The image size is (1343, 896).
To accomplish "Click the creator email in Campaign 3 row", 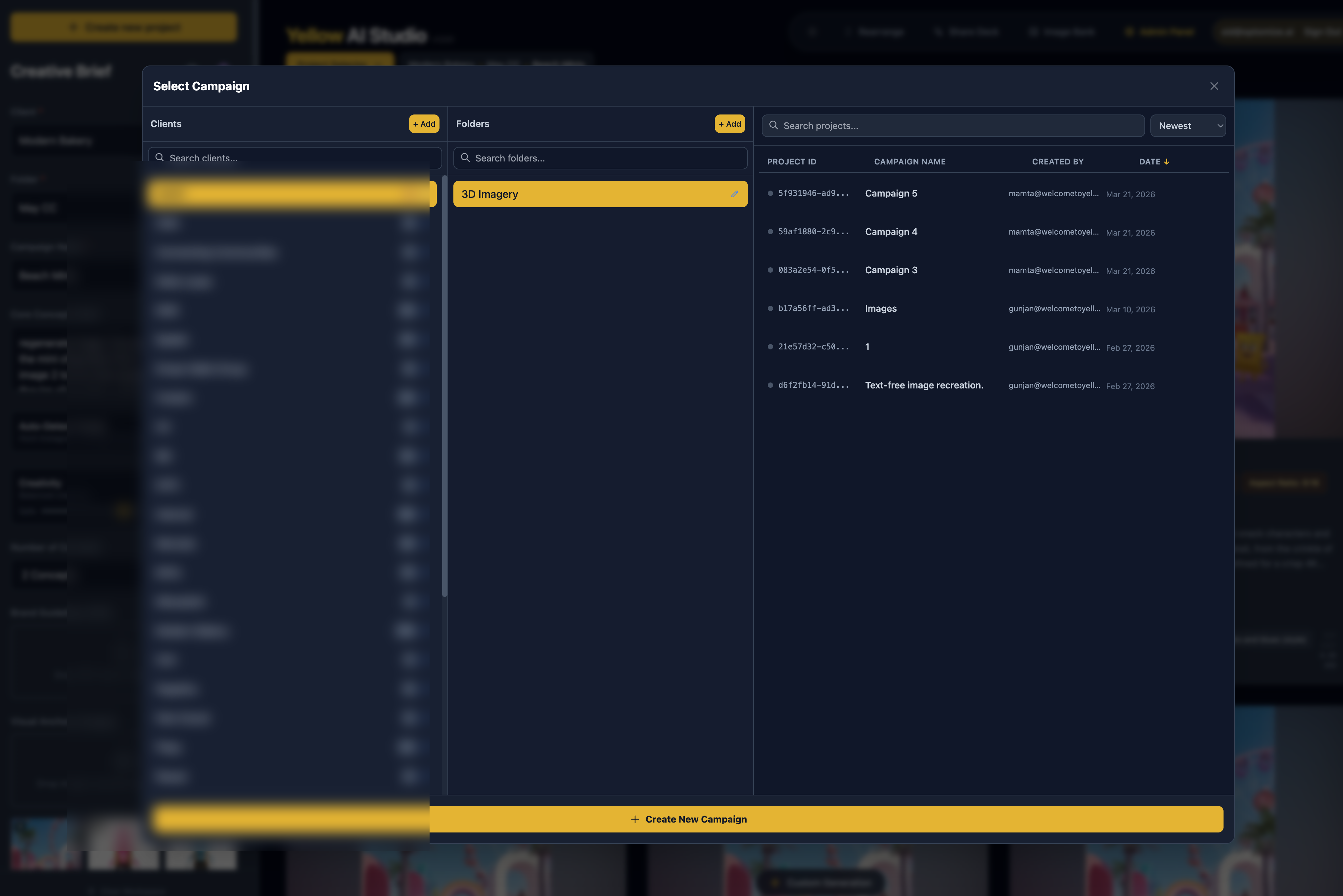I will pos(1053,270).
